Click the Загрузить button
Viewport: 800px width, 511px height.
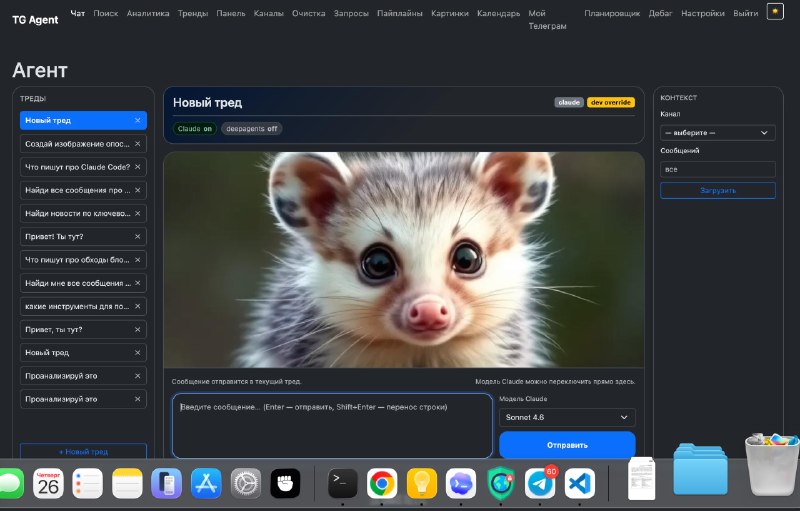[x=717, y=190]
